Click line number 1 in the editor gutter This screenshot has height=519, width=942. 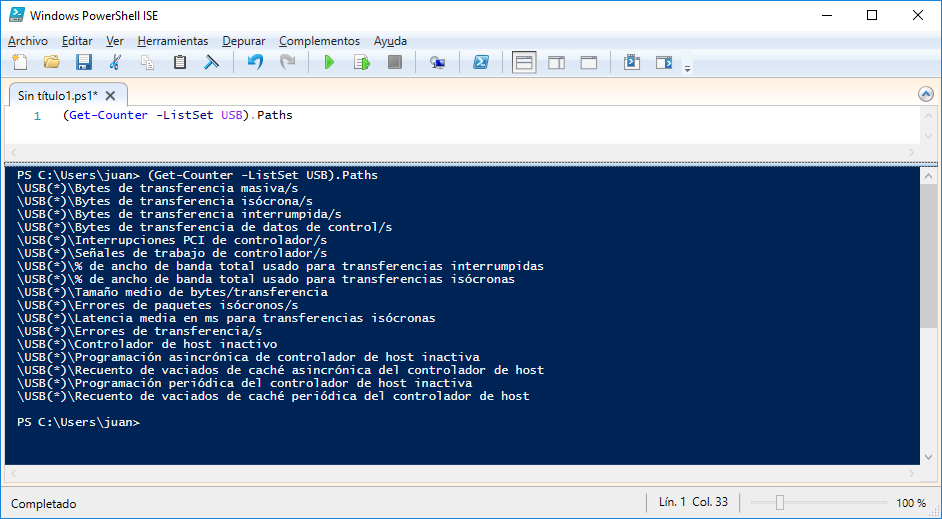(x=37, y=116)
